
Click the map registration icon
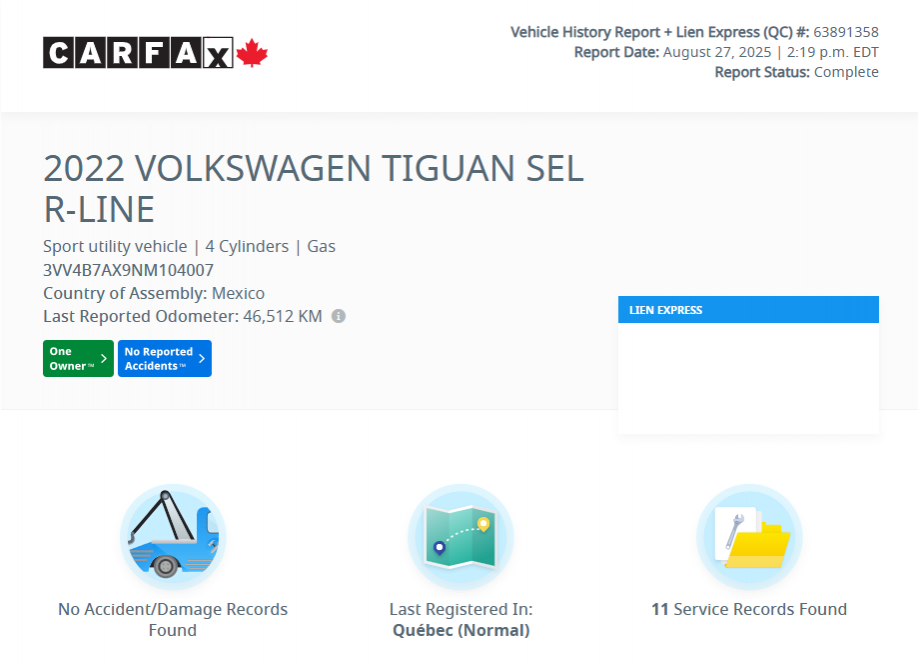[x=461, y=536]
